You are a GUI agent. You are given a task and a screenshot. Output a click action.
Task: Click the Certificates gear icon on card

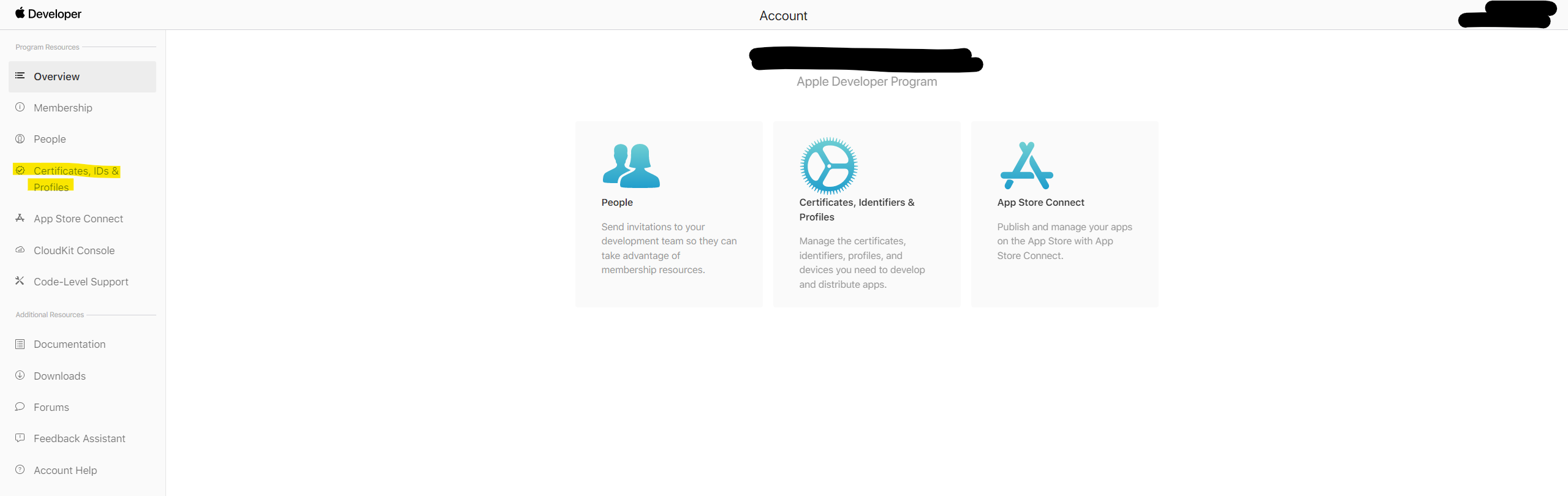(828, 166)
